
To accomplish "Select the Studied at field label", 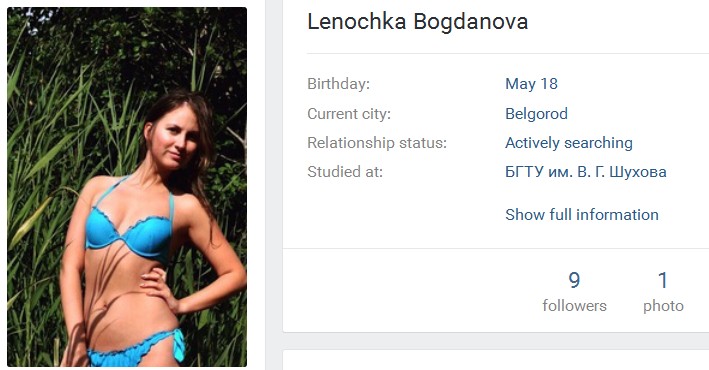I will point(345,172).
